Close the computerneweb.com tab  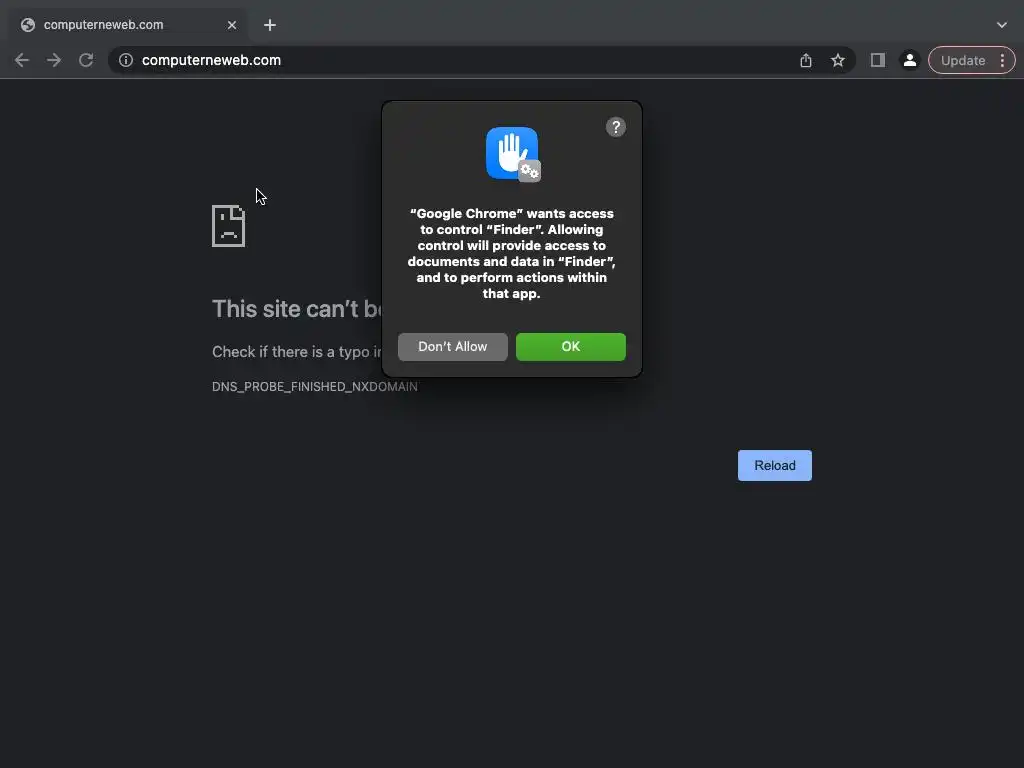coord(232,25)
